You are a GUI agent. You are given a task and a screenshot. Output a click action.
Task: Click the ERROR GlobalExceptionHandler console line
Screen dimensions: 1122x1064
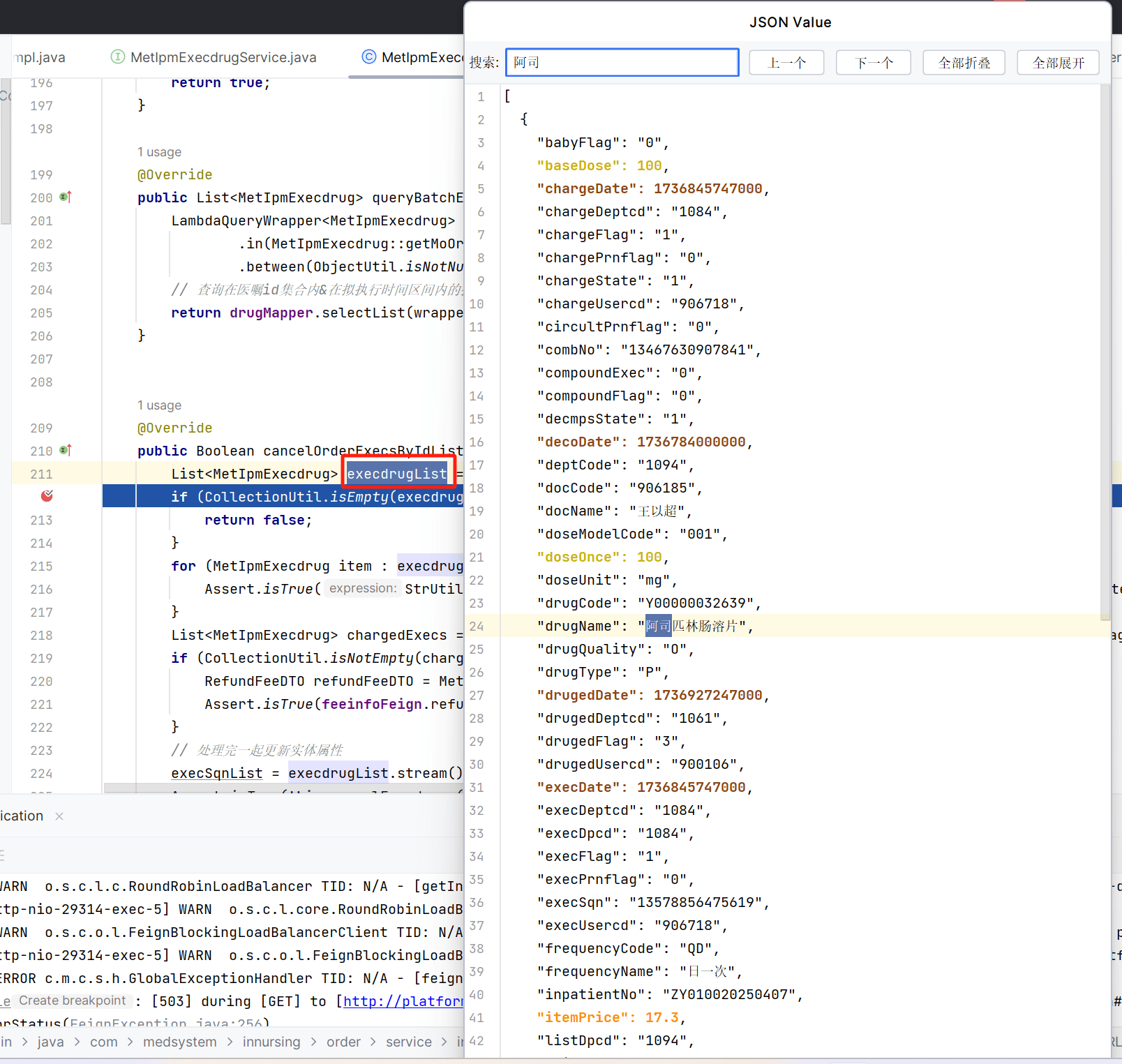point(232,978)
